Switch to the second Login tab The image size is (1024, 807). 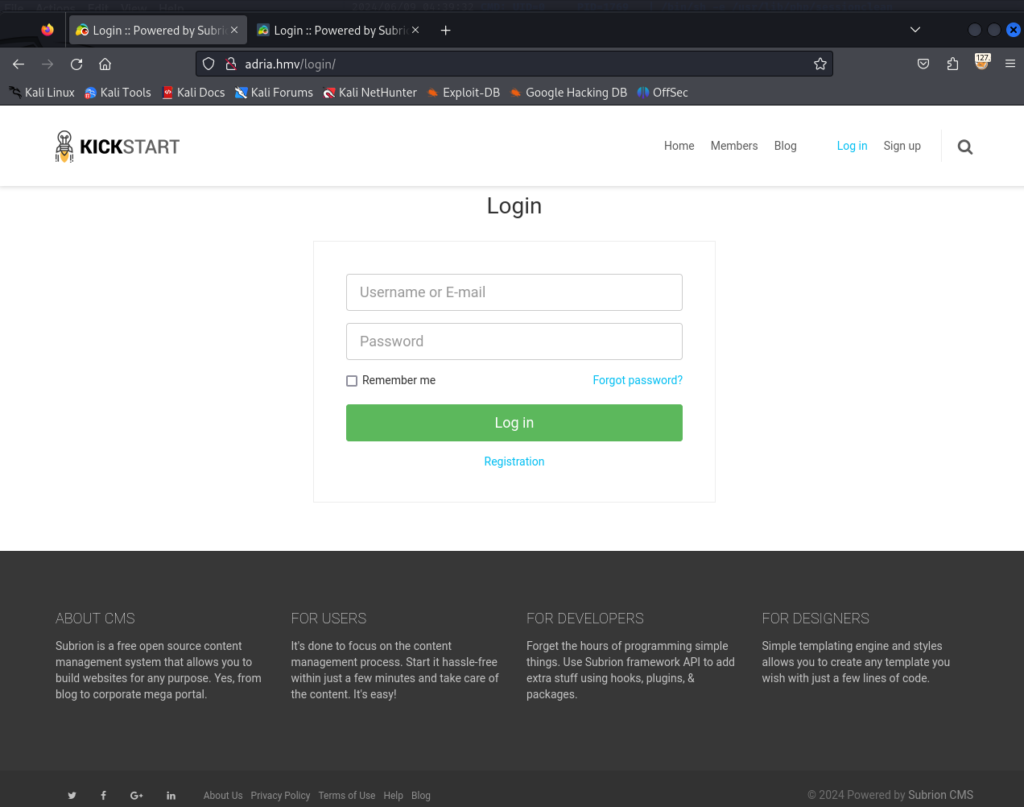(x=338, y=31)
